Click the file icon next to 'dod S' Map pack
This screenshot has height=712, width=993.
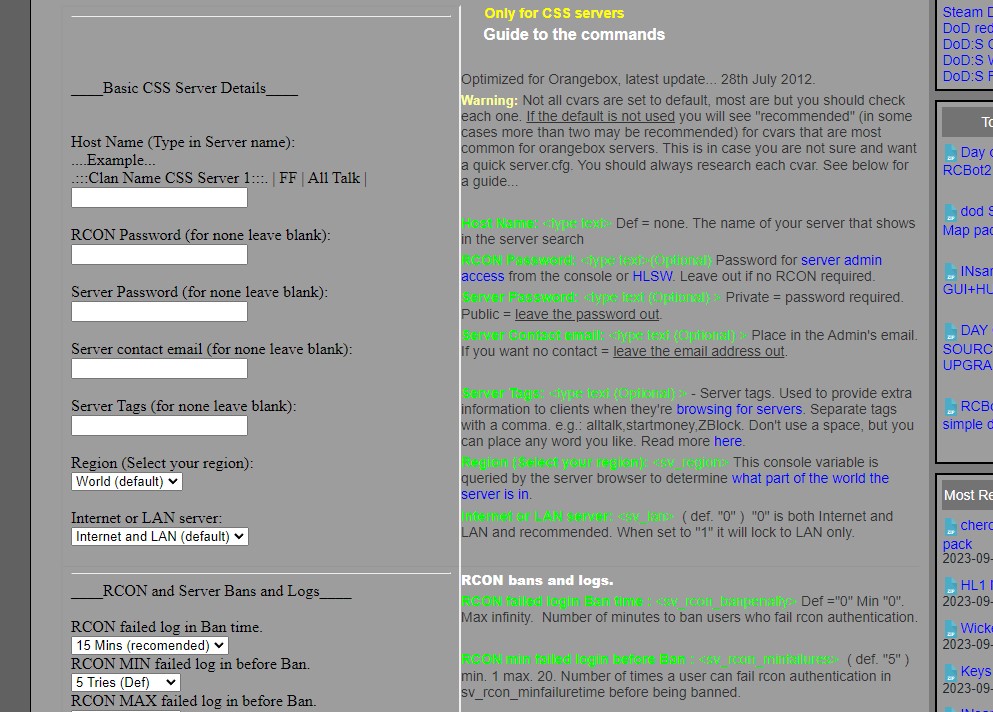pyautogui.click(x=950, y=212)
